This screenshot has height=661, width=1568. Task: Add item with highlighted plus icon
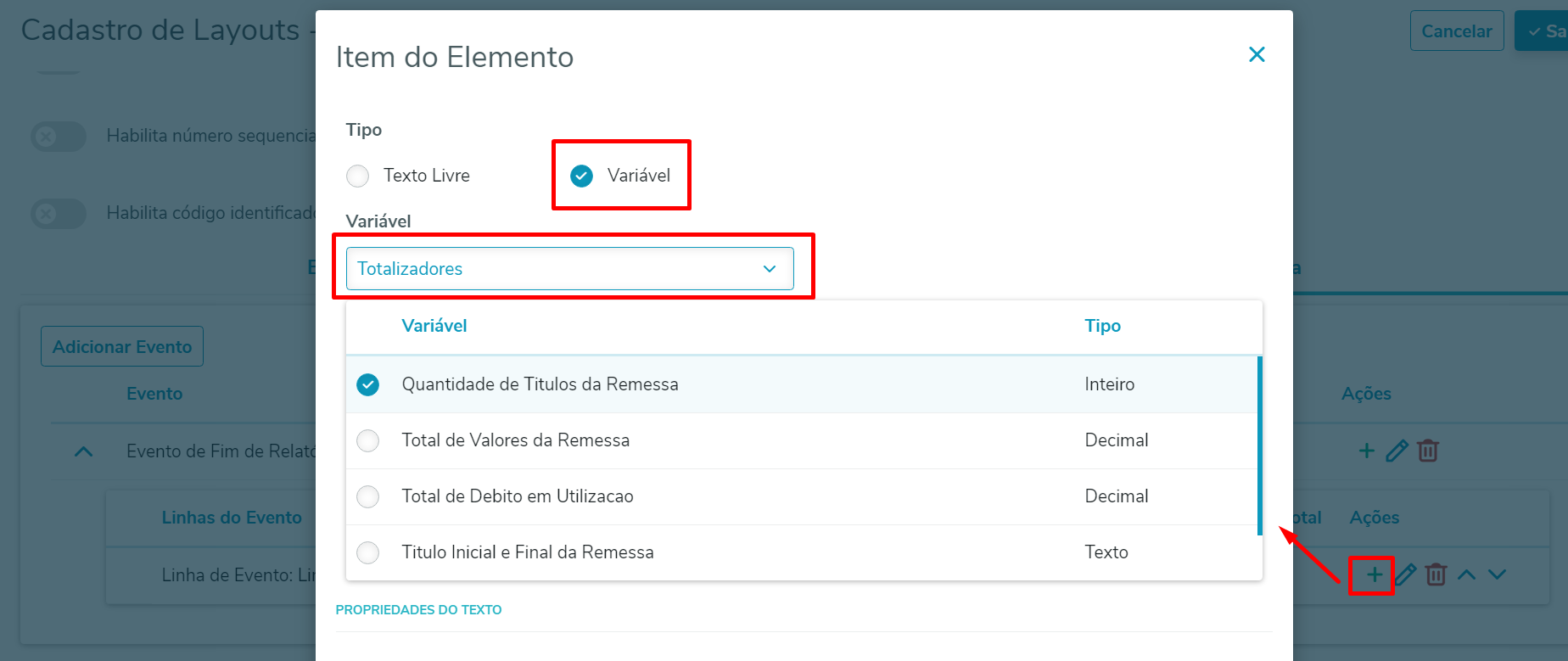1374,574
